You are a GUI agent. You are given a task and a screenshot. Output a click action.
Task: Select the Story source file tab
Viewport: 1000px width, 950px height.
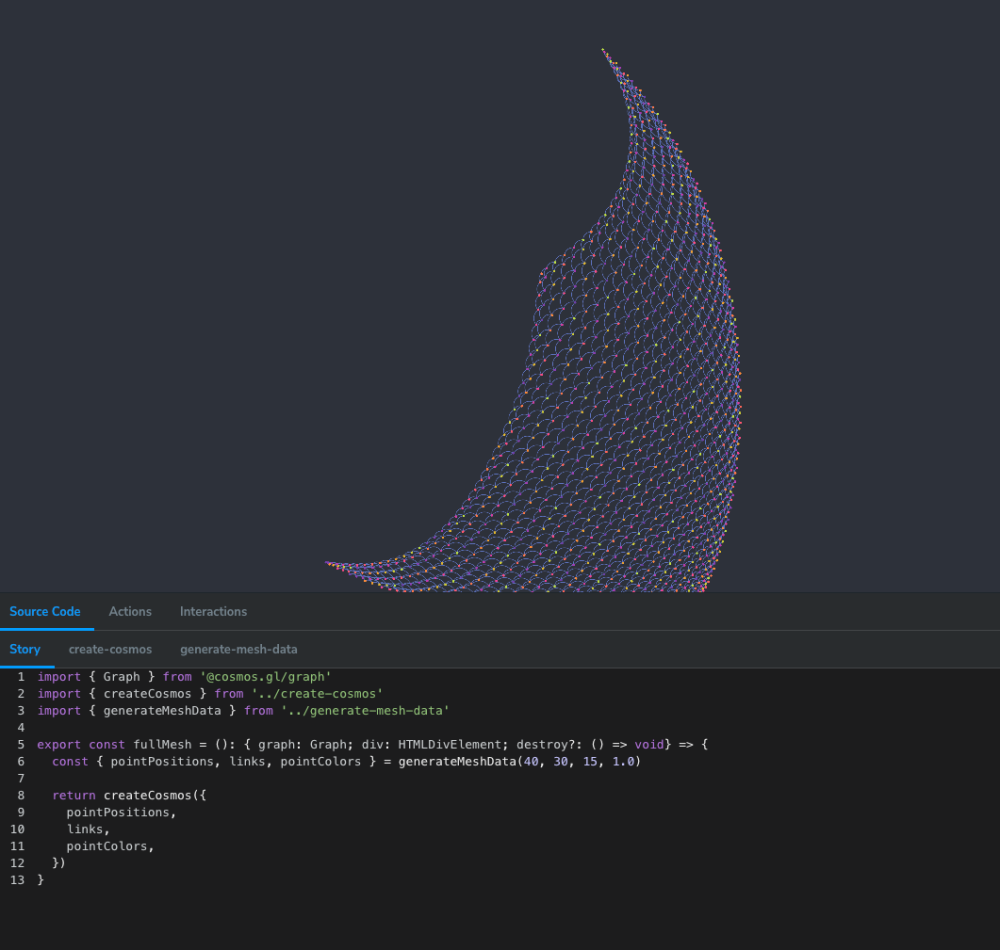click(x=25, y=649)
